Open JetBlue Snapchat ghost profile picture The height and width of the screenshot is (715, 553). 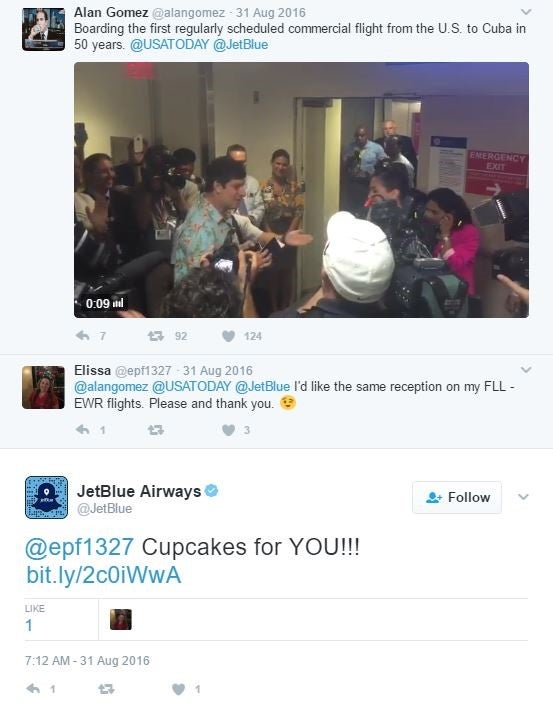click(47, 497)
